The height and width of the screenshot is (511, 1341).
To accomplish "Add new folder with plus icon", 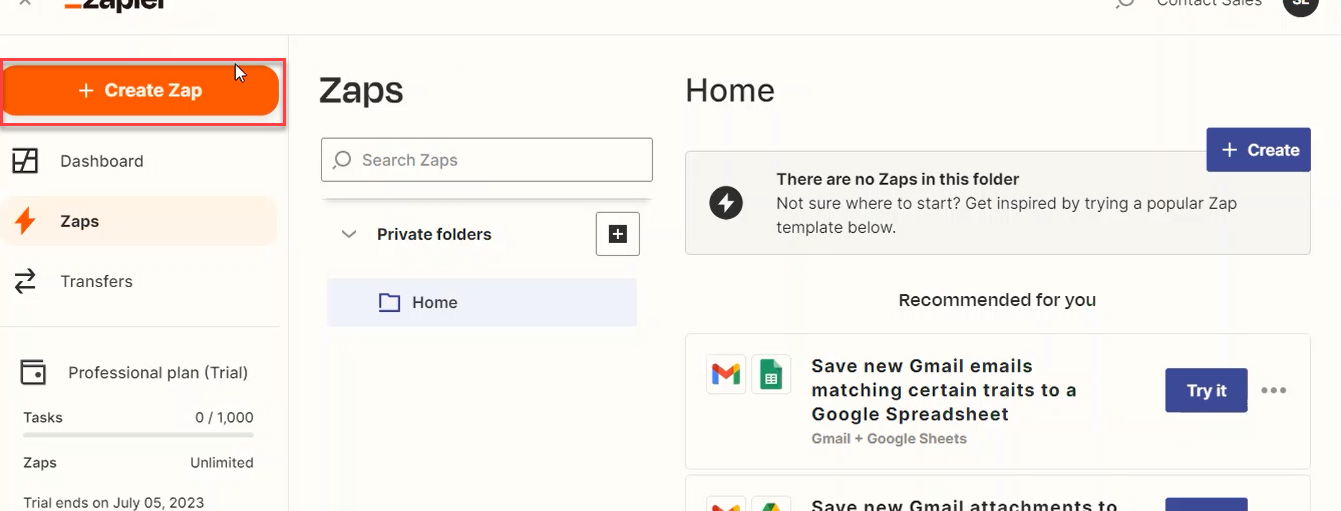I will pyautogui.click(x=618, y=234).
